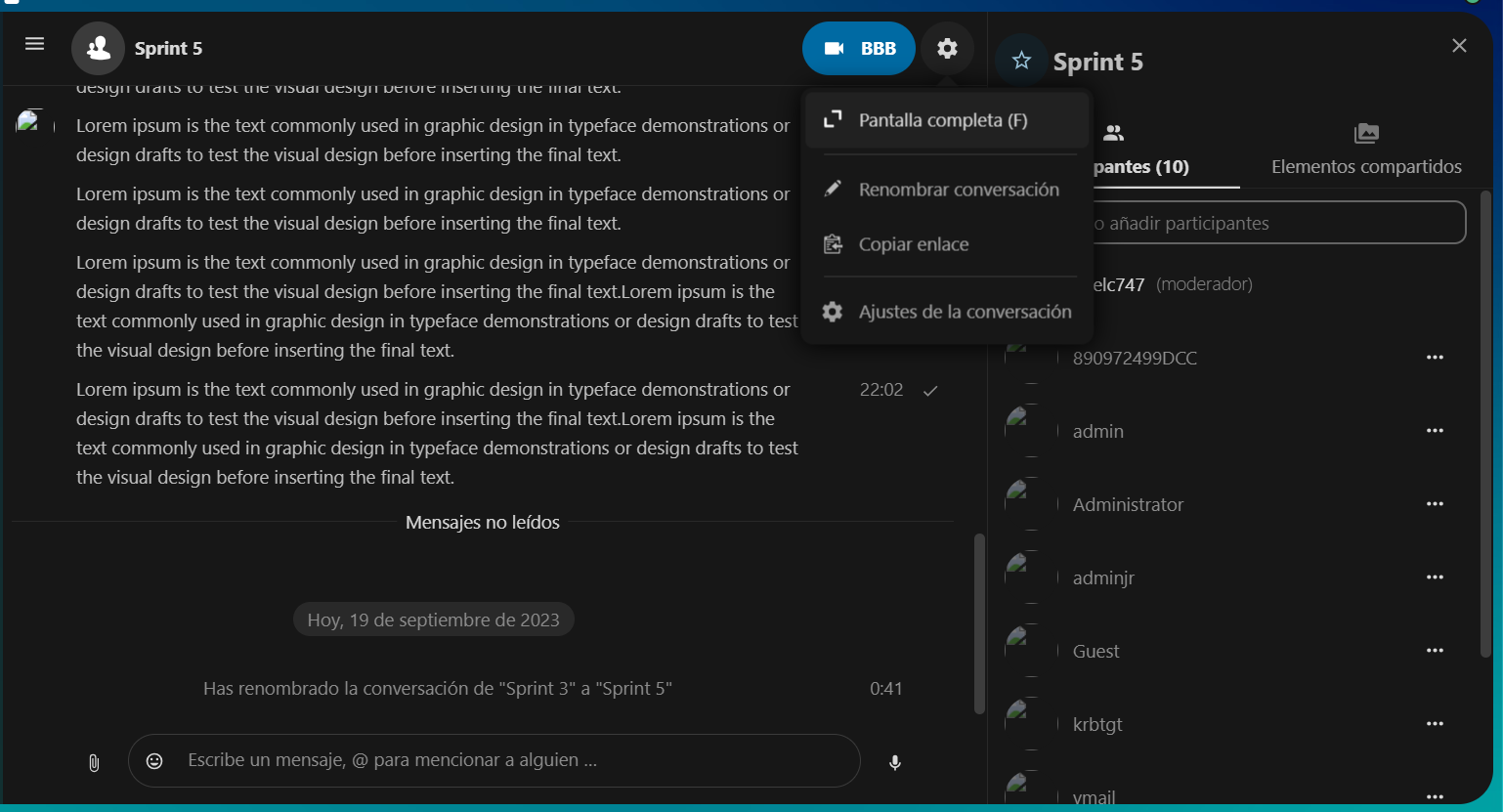
Task: Select Pantalla completa (F) menu entry
Action: click(x=947, y=120)
